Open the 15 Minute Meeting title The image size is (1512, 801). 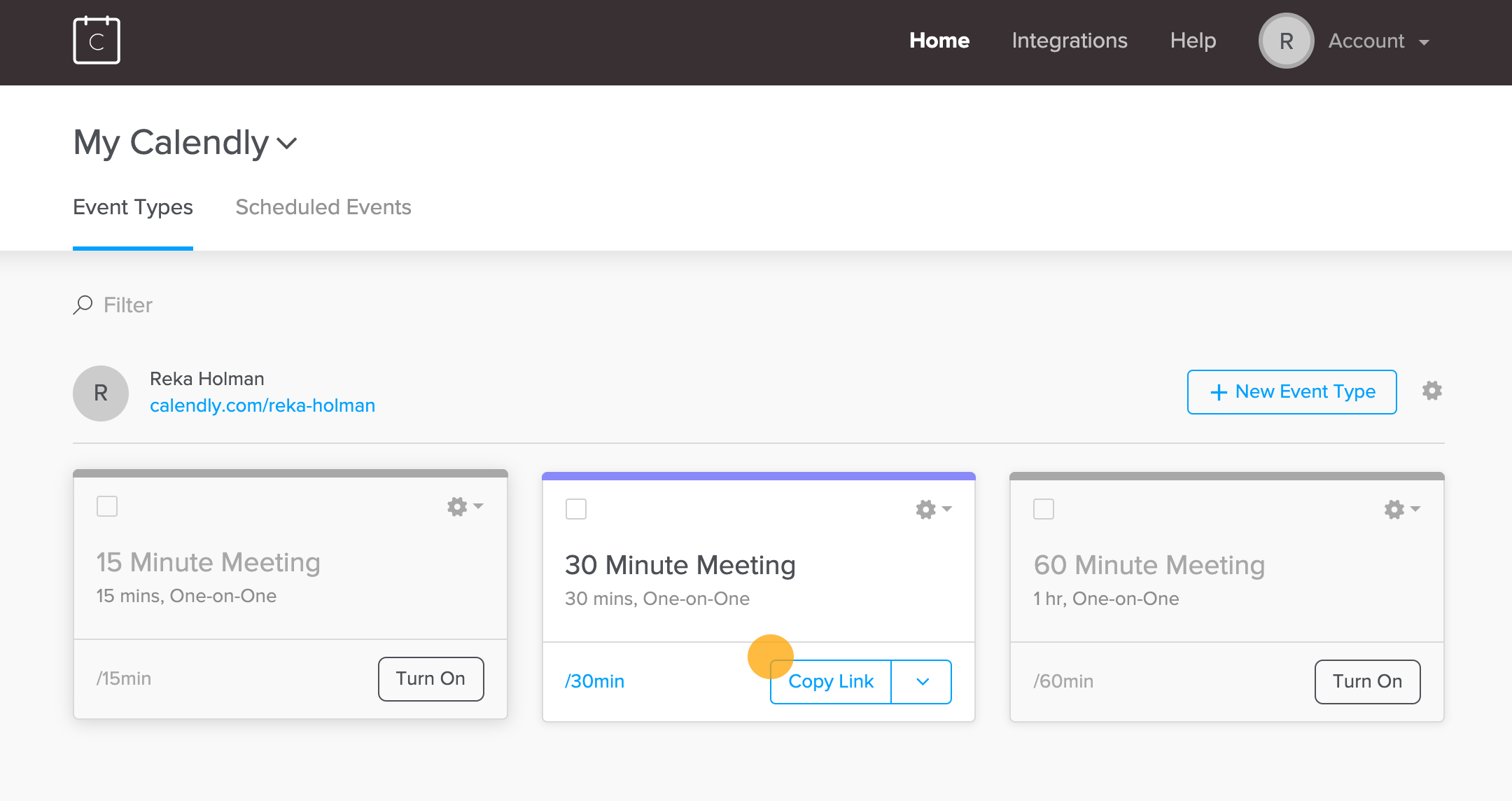coord(209,562)
